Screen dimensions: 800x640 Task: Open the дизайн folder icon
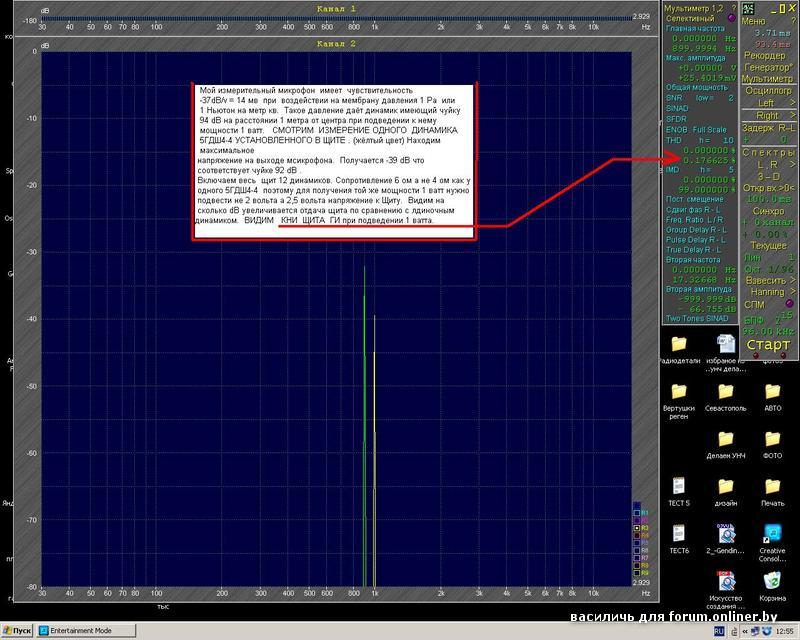pos(725,486)
